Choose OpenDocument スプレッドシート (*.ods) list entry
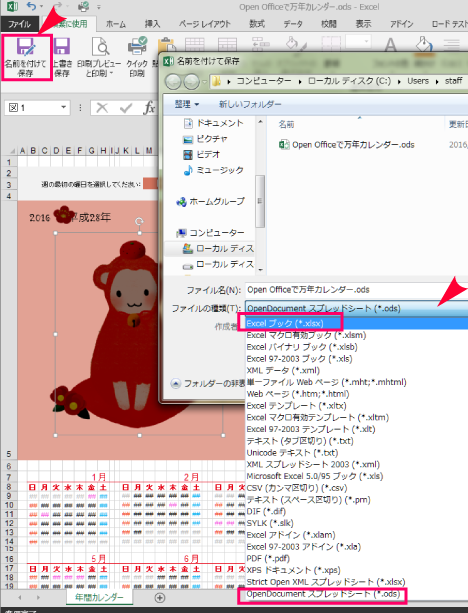 coord(323,594)
